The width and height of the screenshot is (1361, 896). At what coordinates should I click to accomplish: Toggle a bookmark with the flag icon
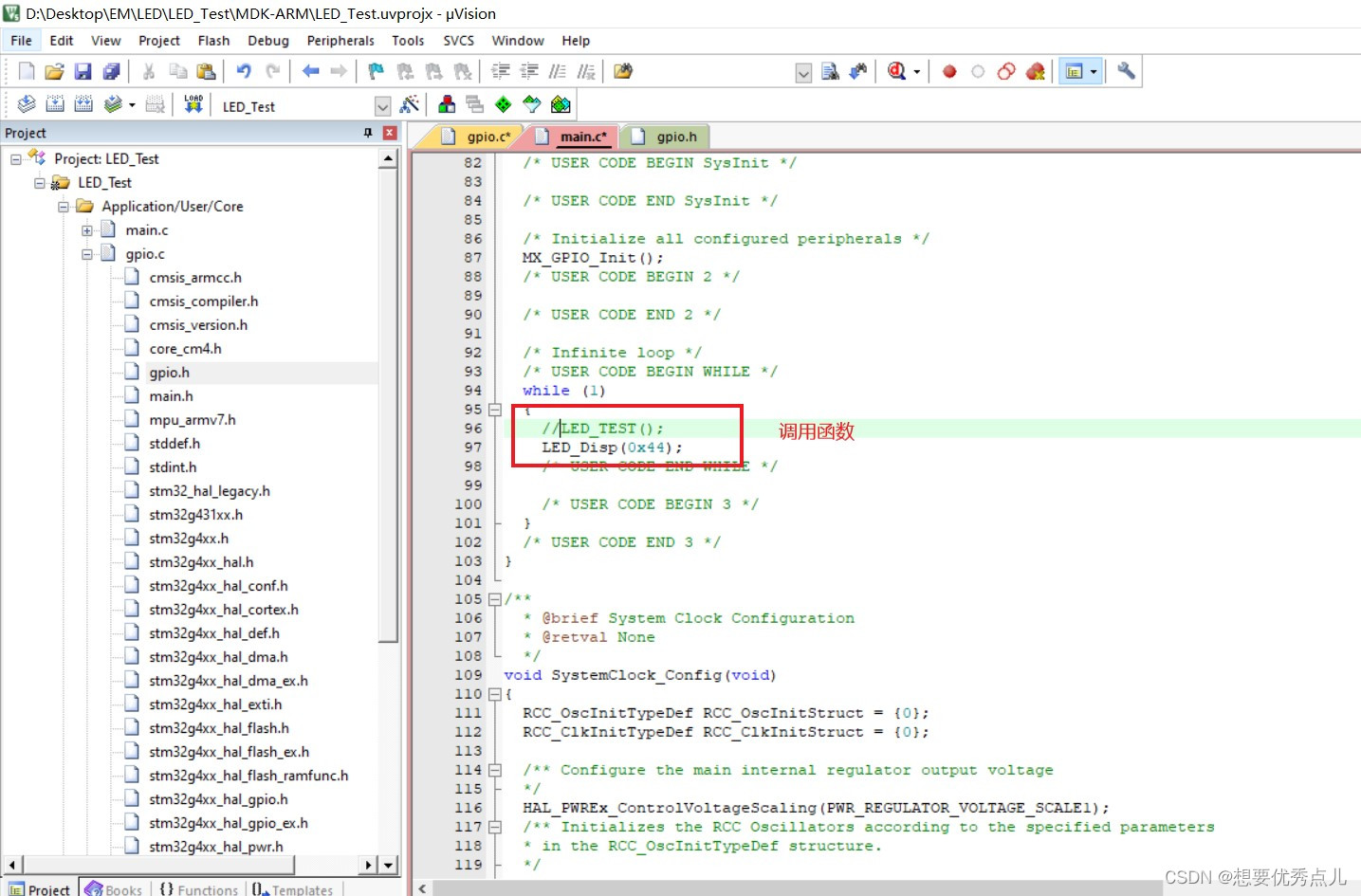pos(375,70)
